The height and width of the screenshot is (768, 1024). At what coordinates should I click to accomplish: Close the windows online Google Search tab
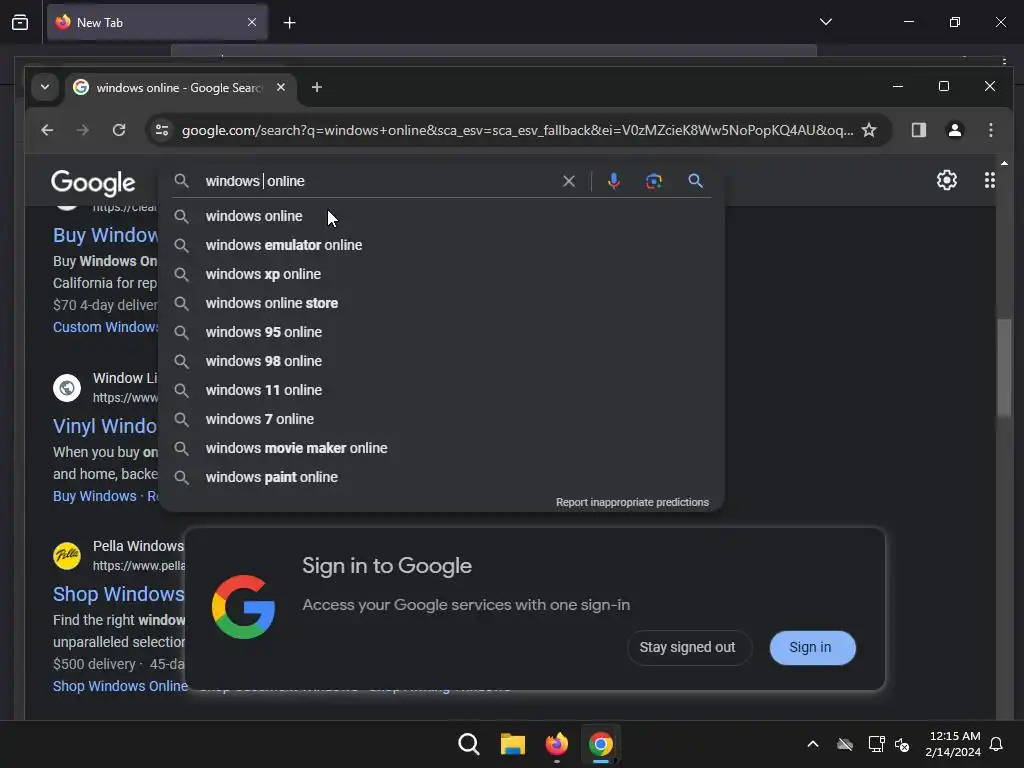point(281,87)
